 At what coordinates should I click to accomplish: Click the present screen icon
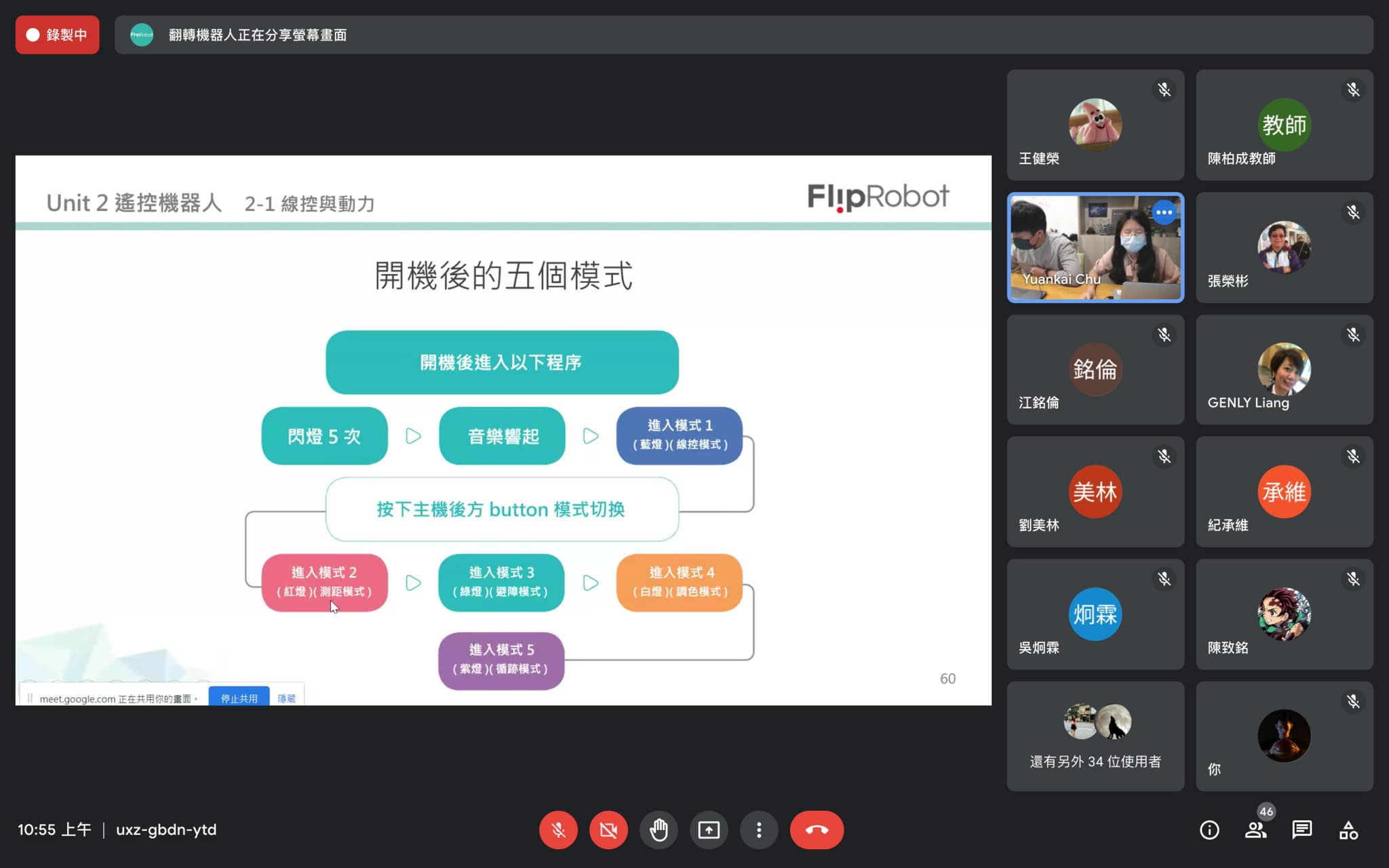pyautogui.click(x=709, y=829)
